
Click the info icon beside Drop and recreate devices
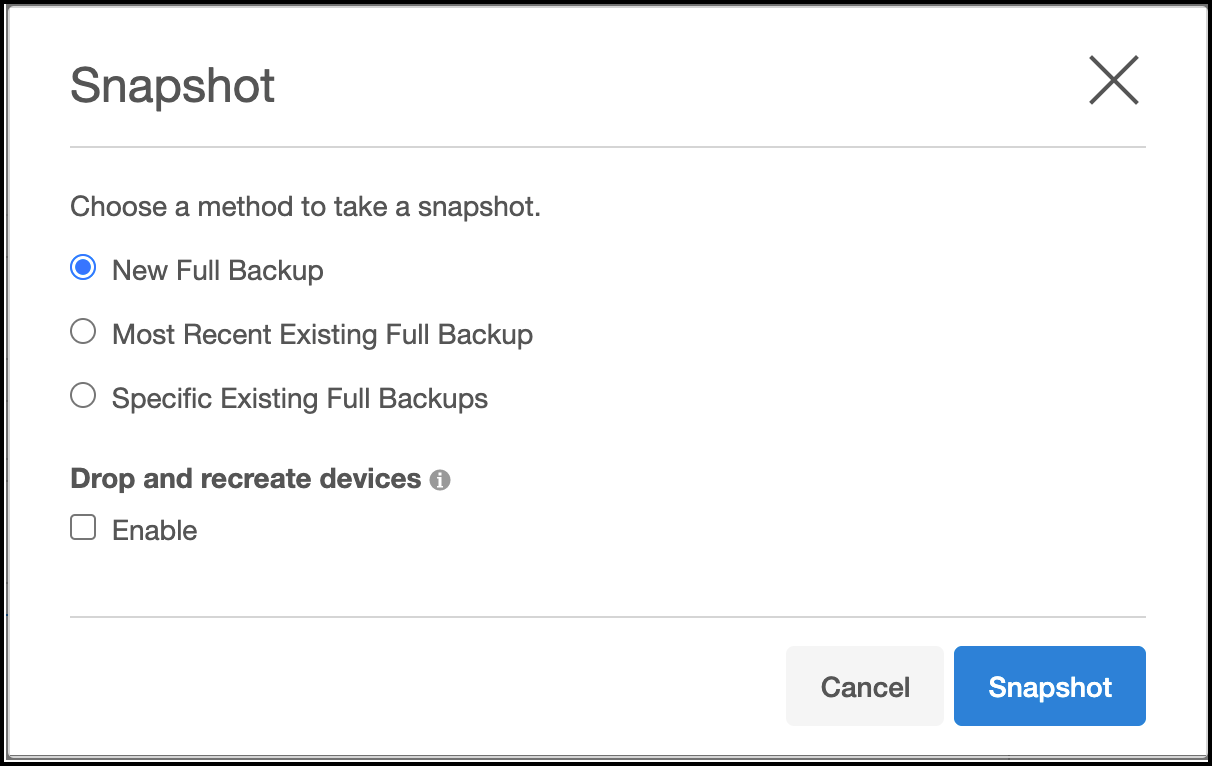pos(440,480)
